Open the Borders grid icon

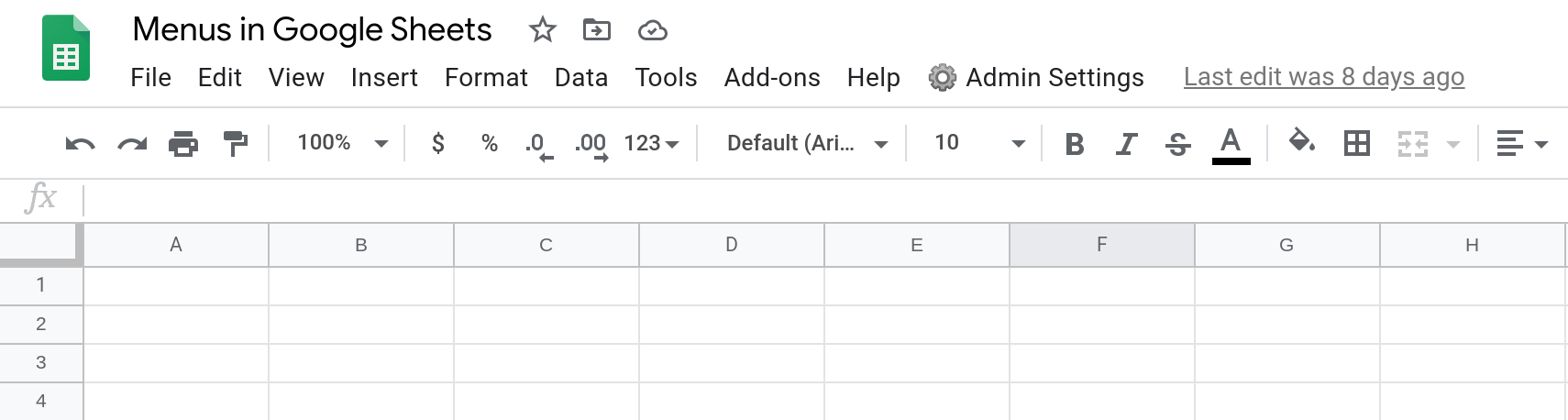pyautogui.click(x=1357, y=143)
